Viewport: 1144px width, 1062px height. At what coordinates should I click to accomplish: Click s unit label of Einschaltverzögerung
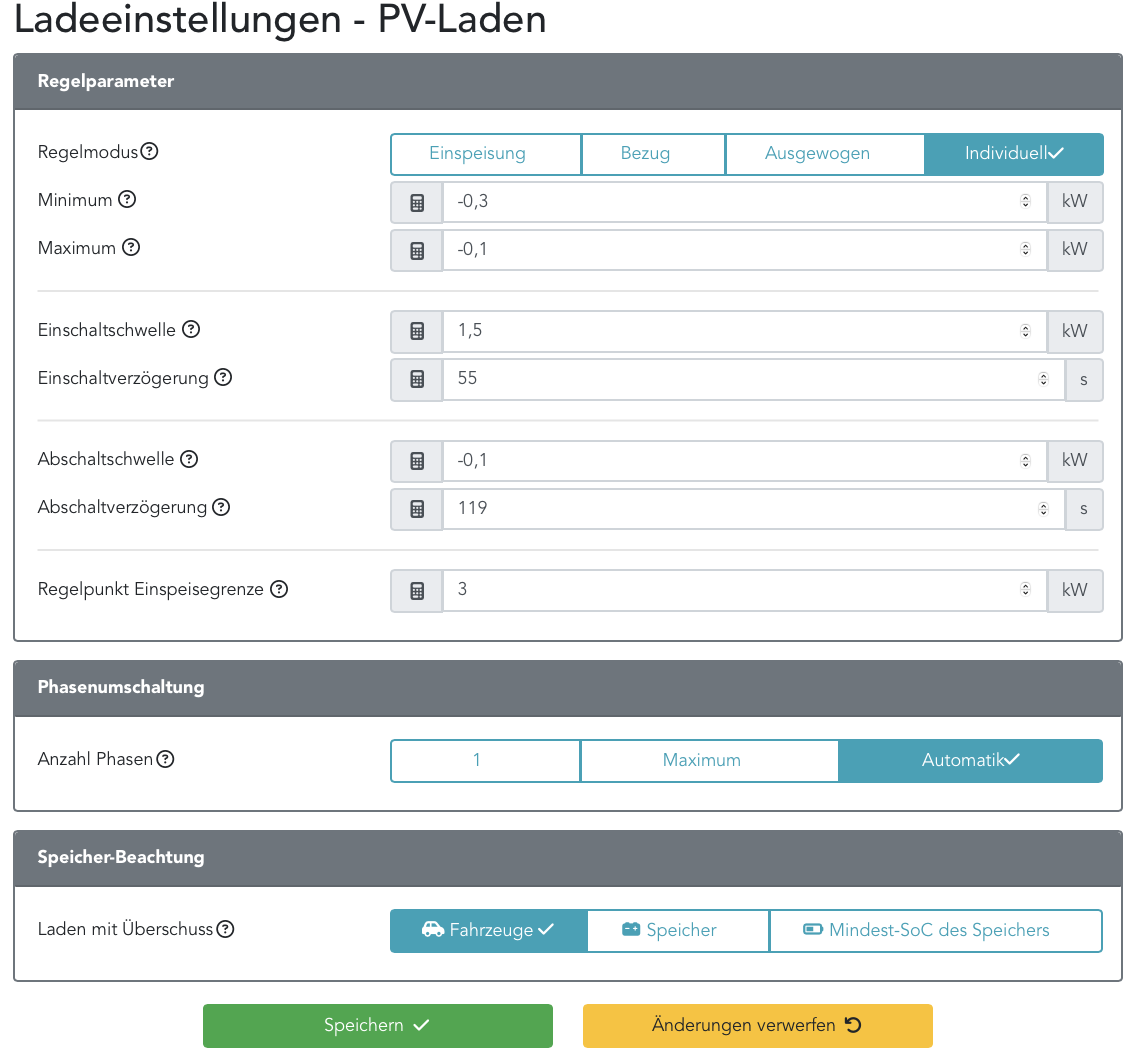(x=1084, y=379)
